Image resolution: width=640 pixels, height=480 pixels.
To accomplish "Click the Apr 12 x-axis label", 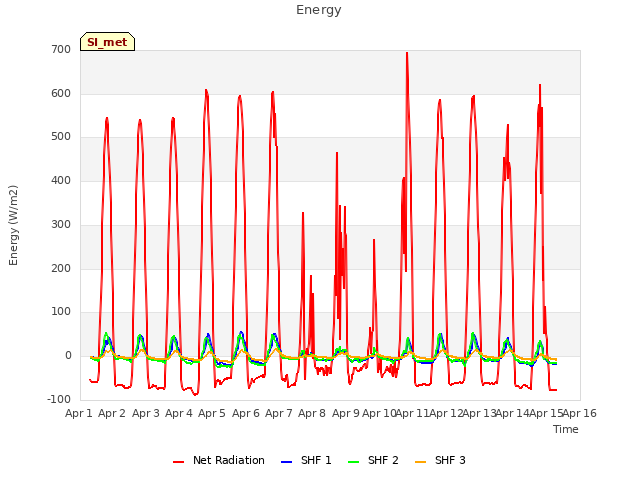I will [x=446, y=413].
